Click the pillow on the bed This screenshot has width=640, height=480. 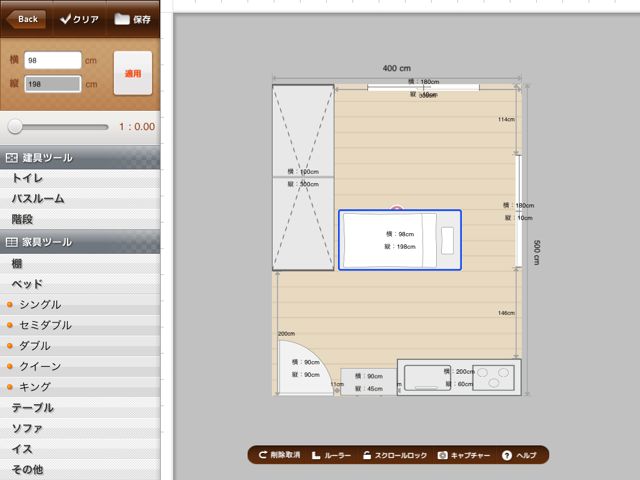(x=447, y=240)
